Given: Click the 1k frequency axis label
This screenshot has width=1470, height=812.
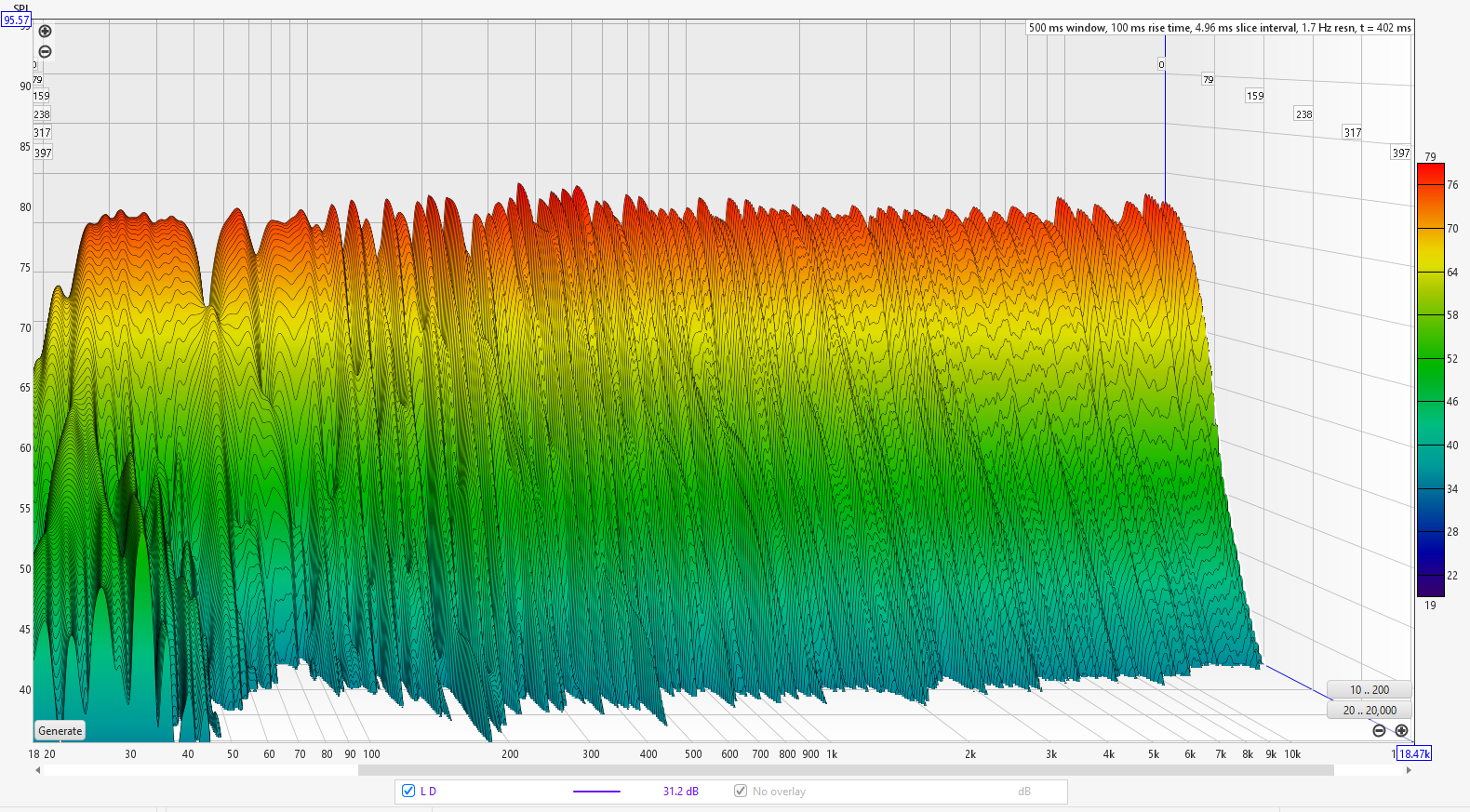Looking at the screenshot, I should click(x=832, y=754).
